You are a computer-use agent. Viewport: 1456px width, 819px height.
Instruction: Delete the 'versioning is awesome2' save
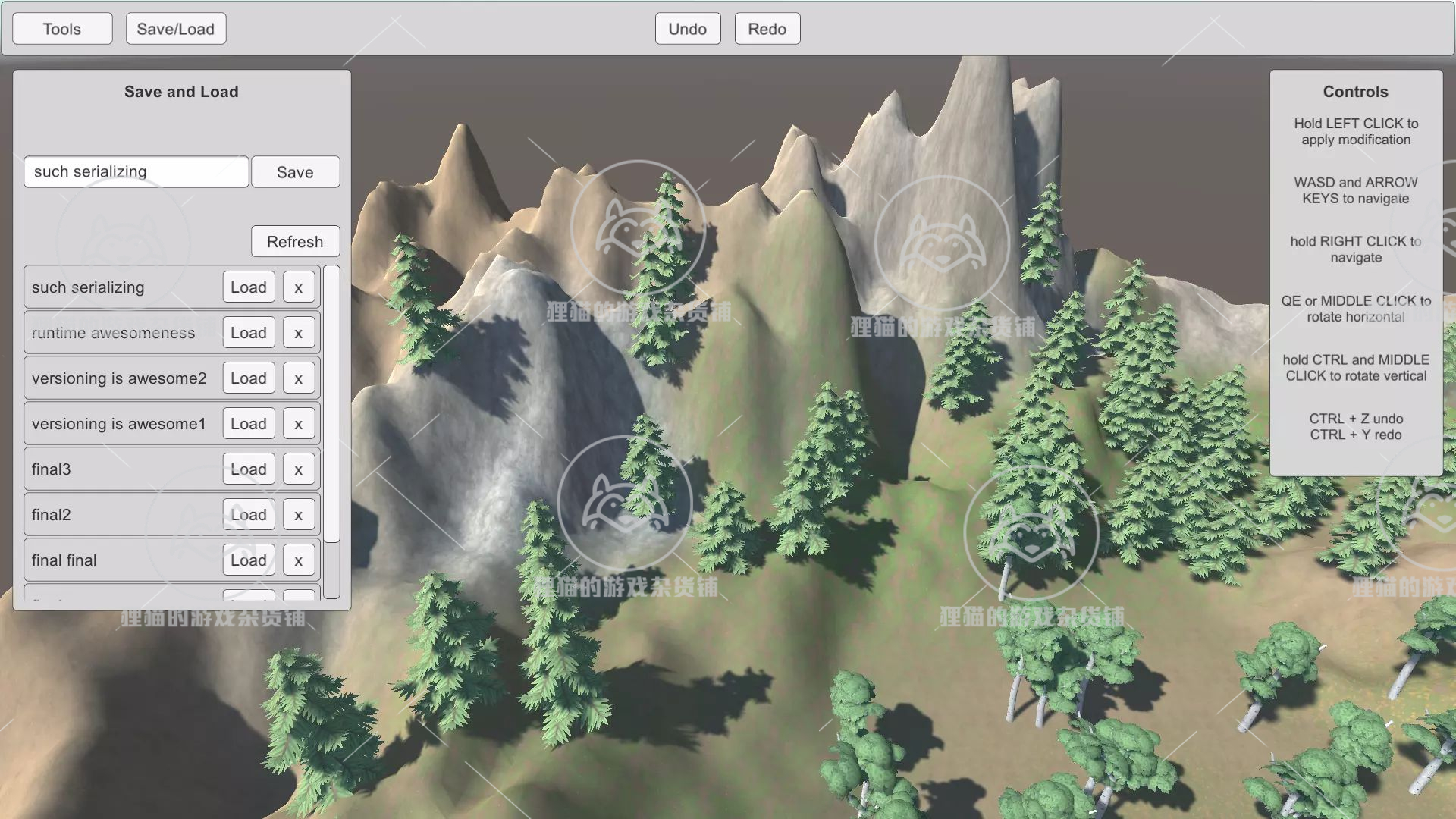(299, 378)
